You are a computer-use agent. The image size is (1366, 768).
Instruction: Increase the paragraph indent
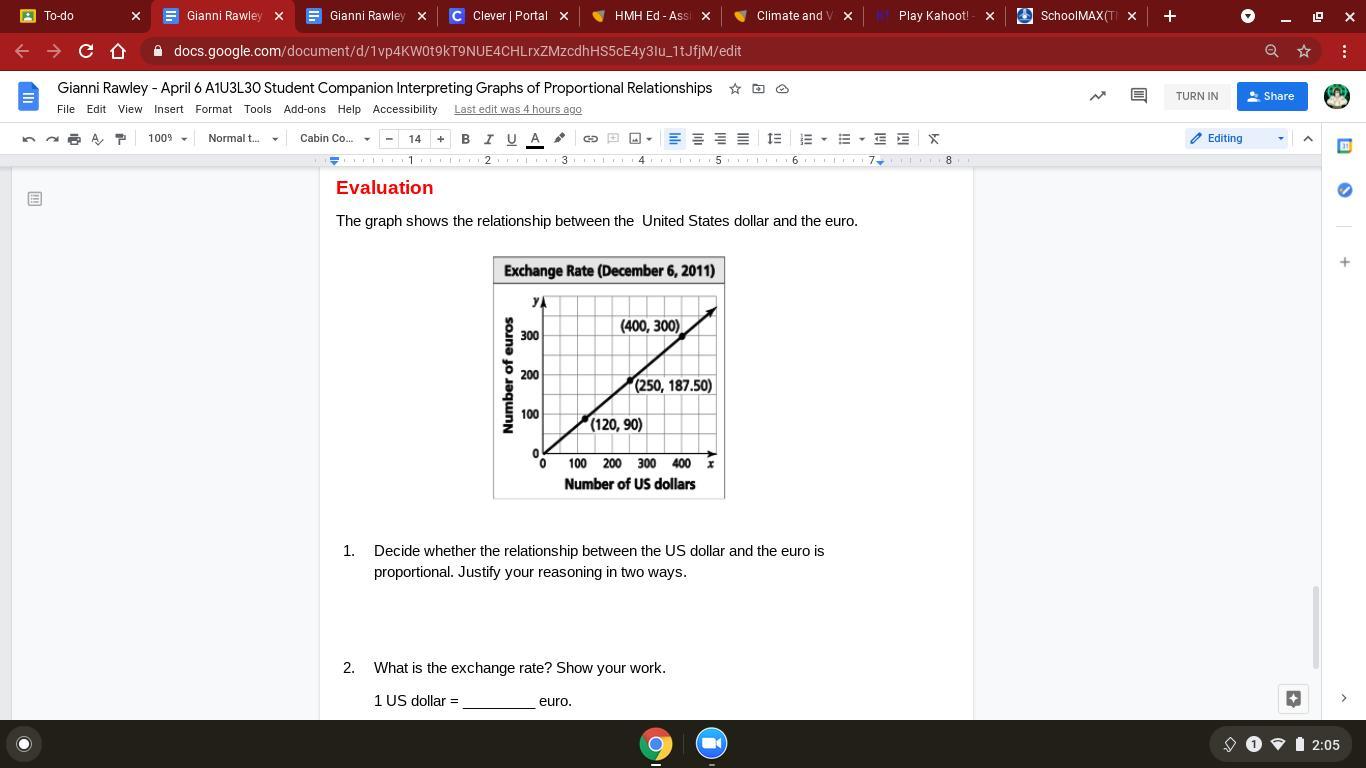coord(903,139)
